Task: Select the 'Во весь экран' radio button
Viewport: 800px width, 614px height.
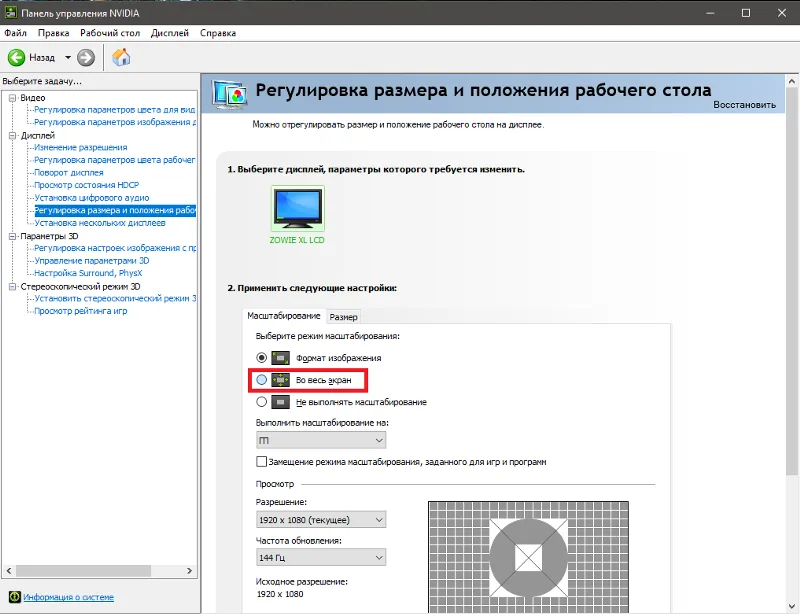Action: point(261,380)
